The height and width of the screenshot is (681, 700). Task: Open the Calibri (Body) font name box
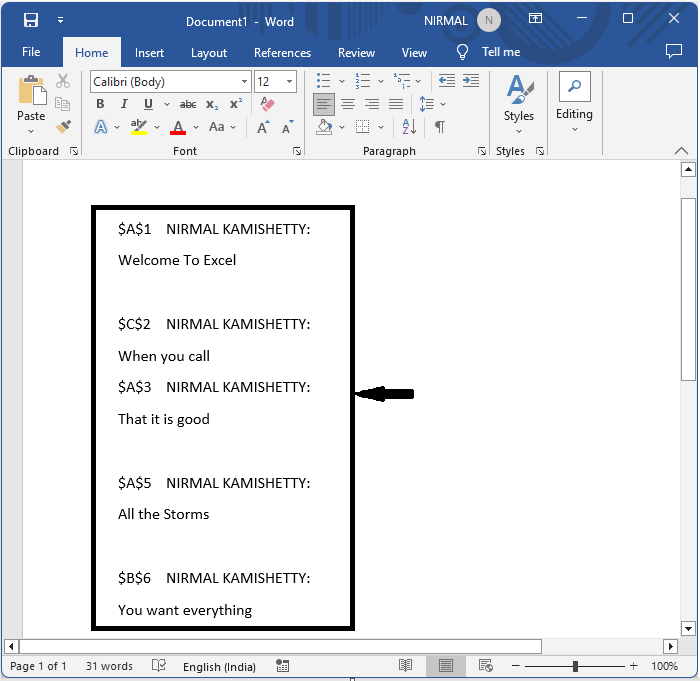[170, 82]
